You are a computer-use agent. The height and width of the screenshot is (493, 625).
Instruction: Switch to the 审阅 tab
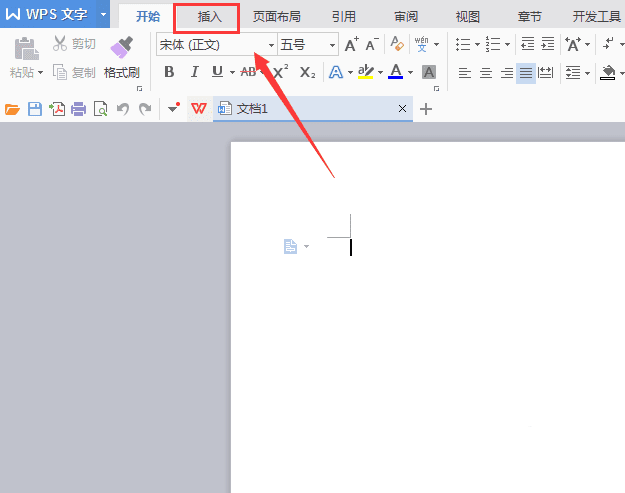(406, 17)
